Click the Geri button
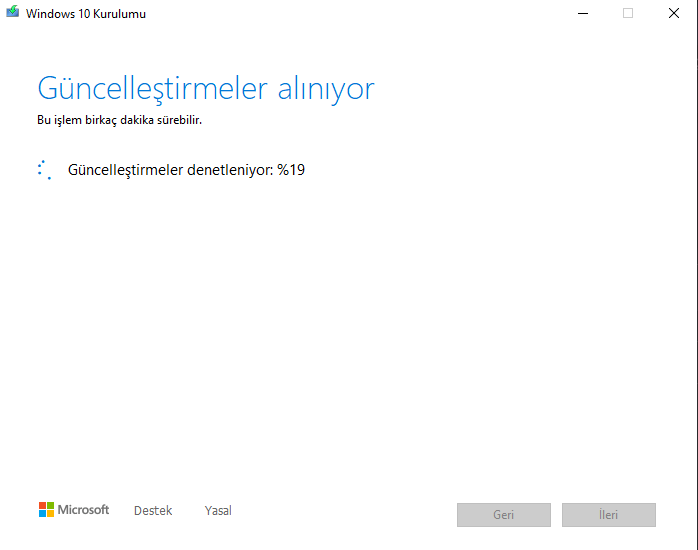Viewport: 698px width, 550px height. (503, 515)
